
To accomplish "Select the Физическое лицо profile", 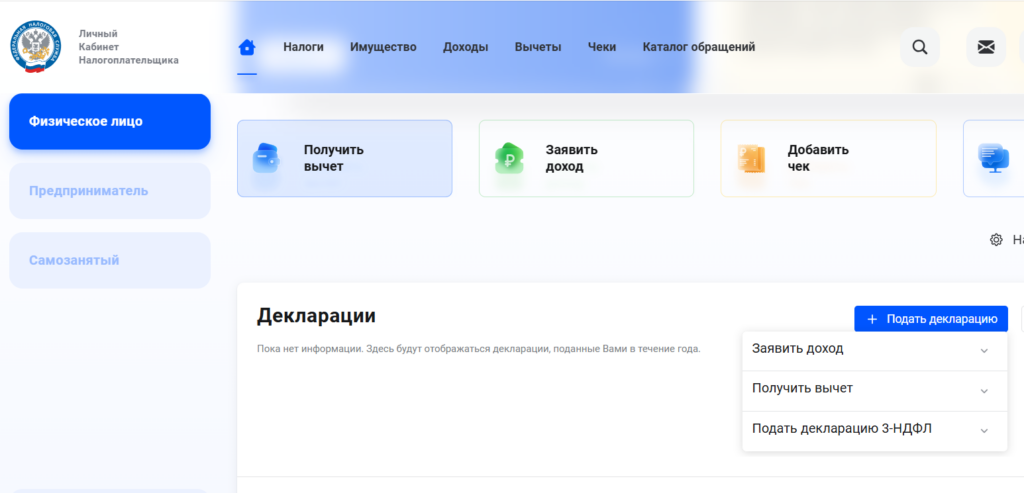I will pyautogui.click(x=110, y=121).
